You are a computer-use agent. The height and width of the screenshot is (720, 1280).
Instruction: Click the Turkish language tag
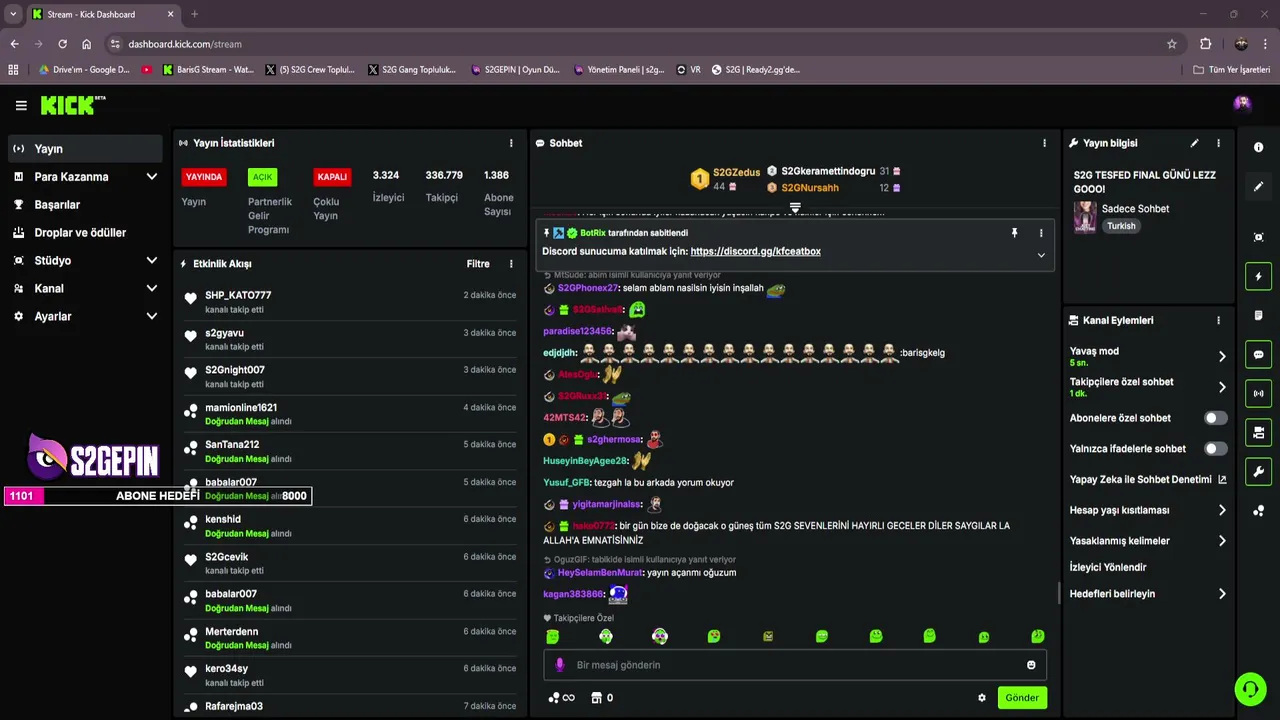click(x=1121, y=226)
